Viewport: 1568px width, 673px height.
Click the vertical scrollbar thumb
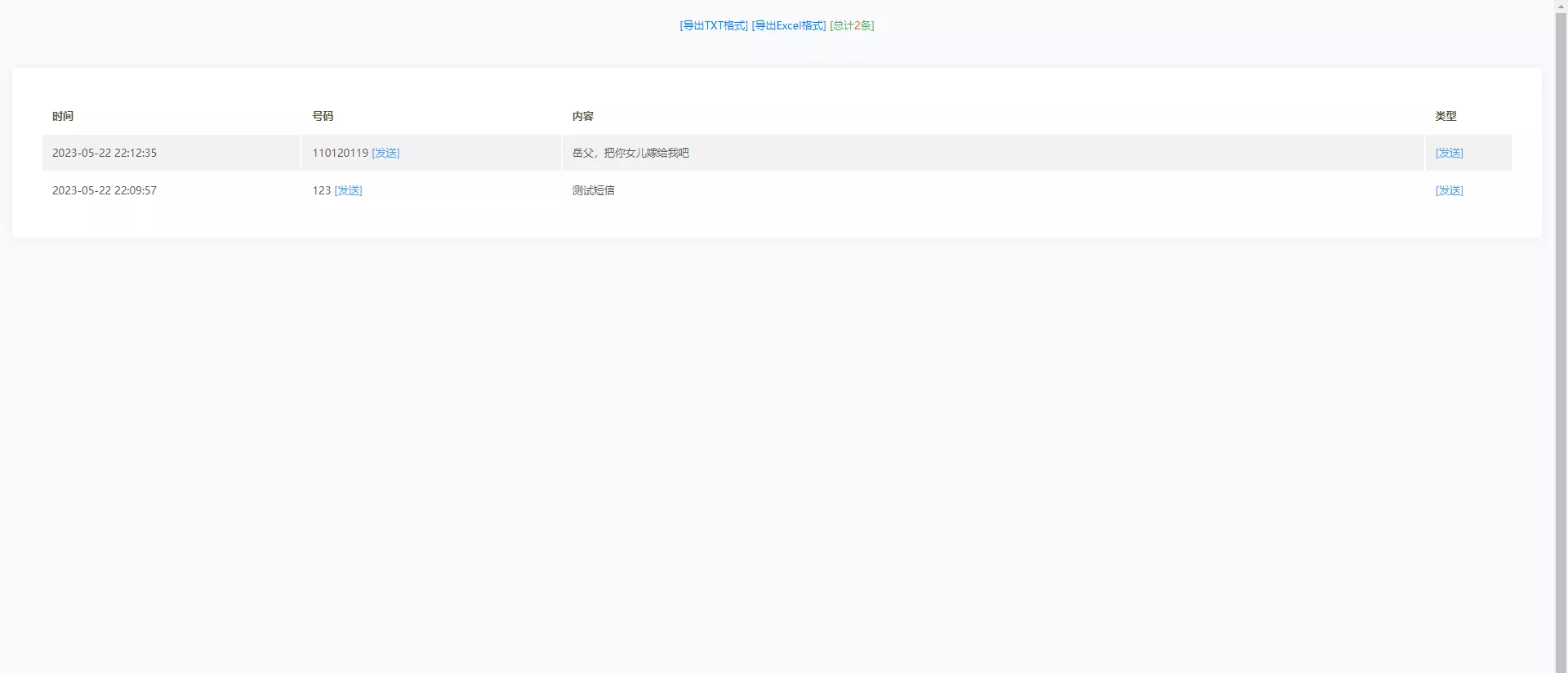pyautogui.click(x=1561, y=327)
